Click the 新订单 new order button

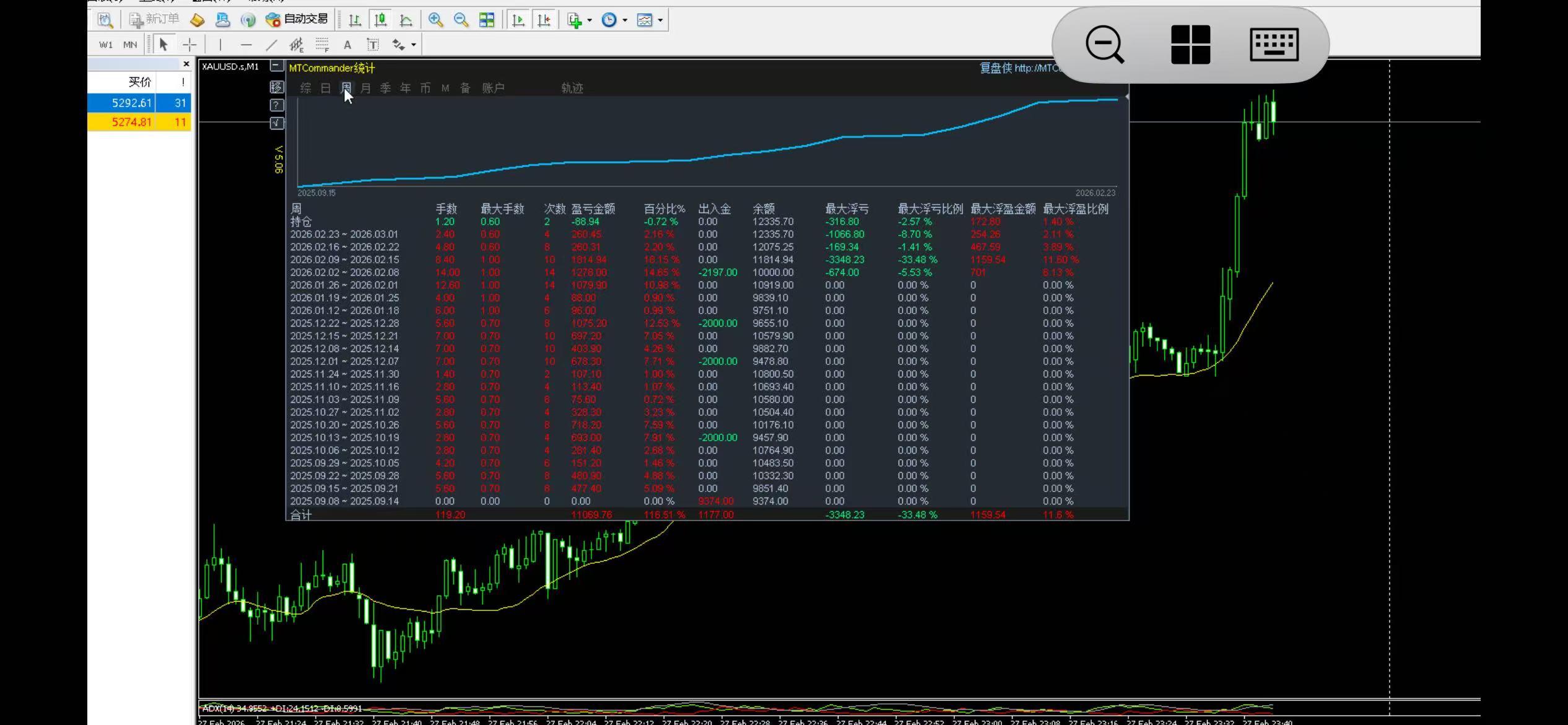[154, 20]
